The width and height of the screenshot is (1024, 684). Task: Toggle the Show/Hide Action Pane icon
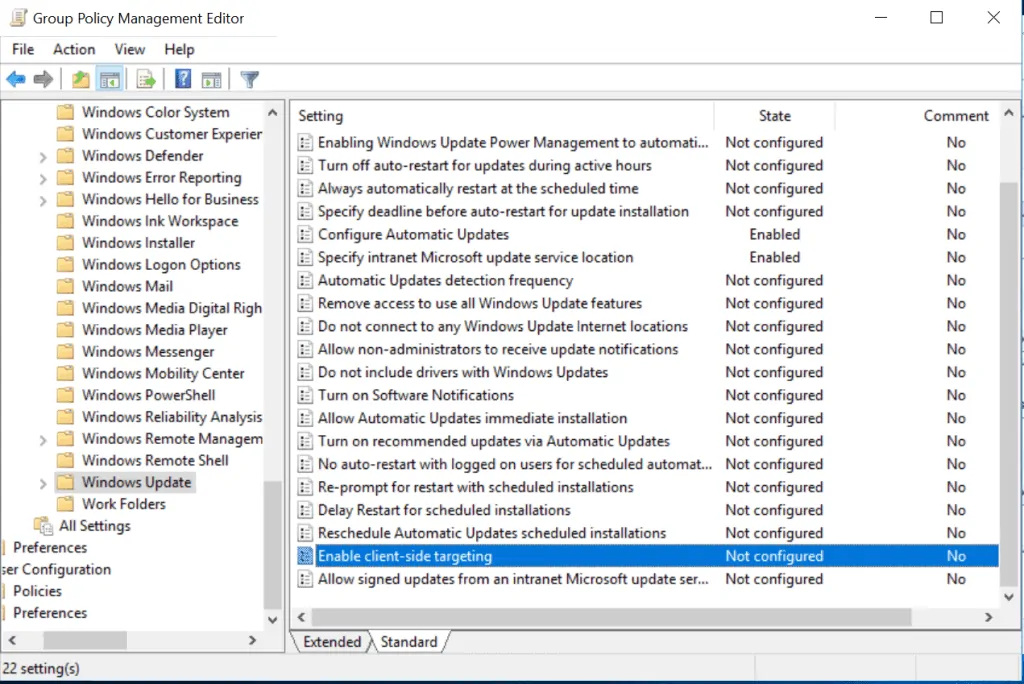(x=212, y=79)
